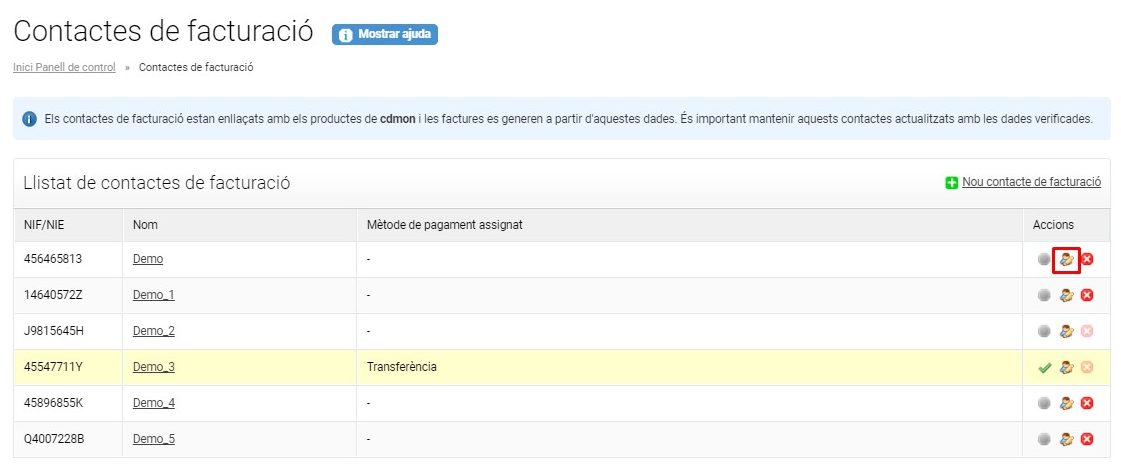Screen dimensions: 1121x475
Task: Delete the Demo contact via red X icon
Action: click(1087, 259)
